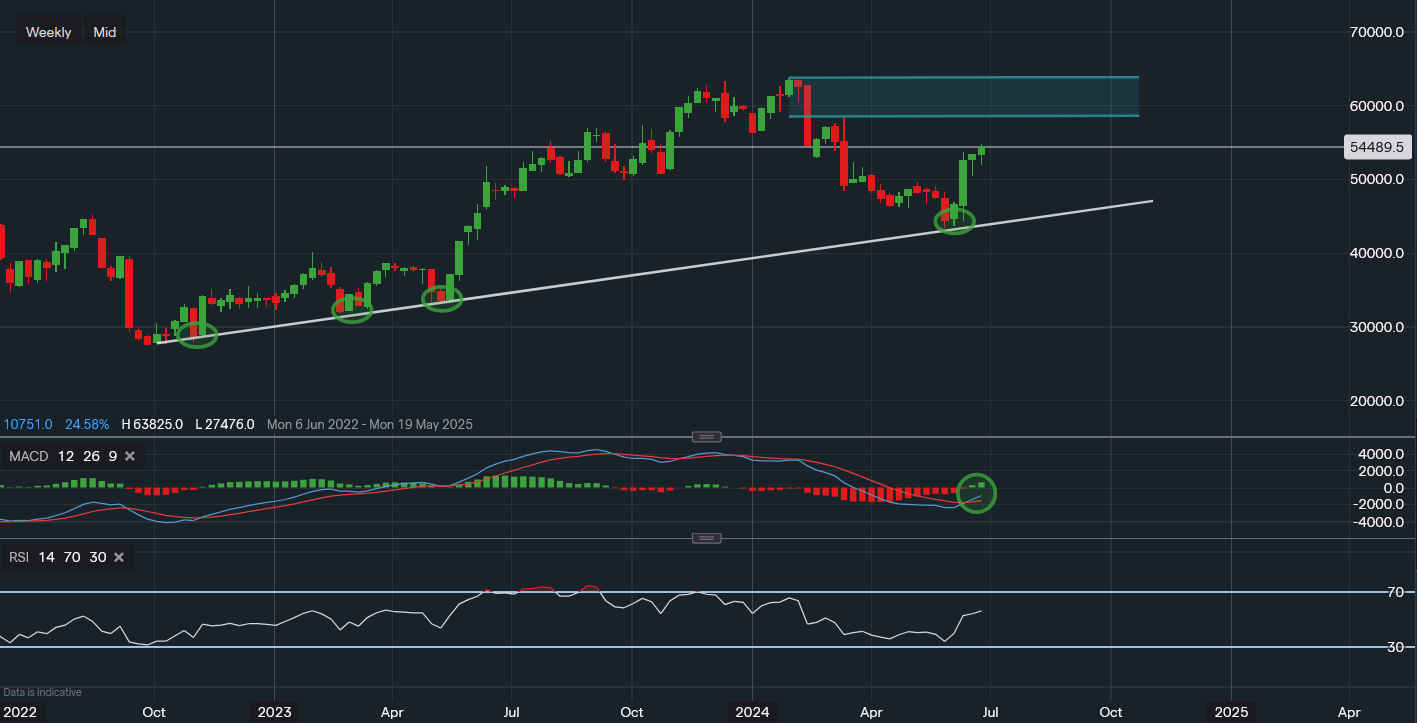Grab the resize handle above the MACD pane
The height and width of the screenshot is (723, 1417).
click(707, 437)
